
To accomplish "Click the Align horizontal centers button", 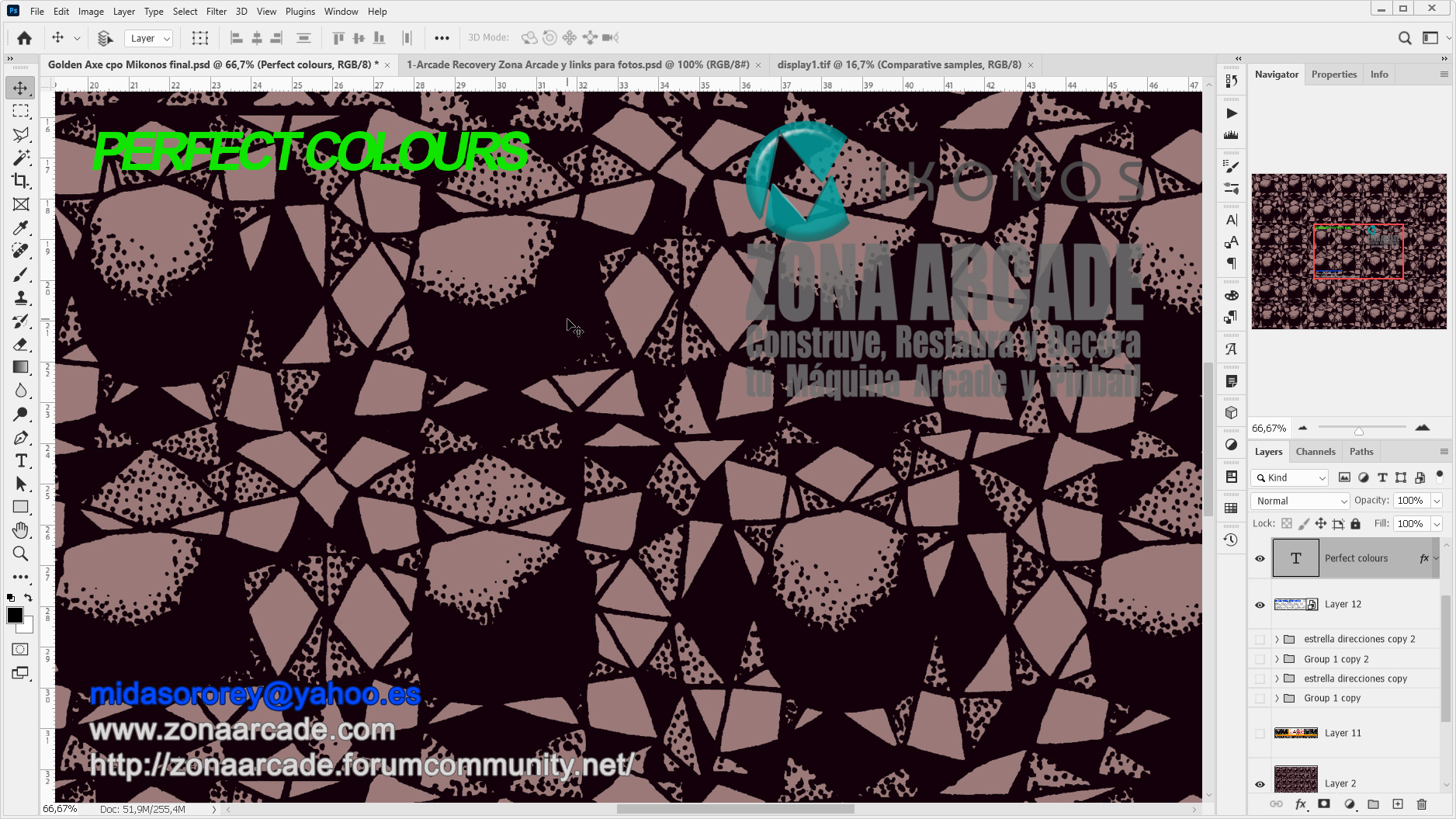I will [256, 37].
